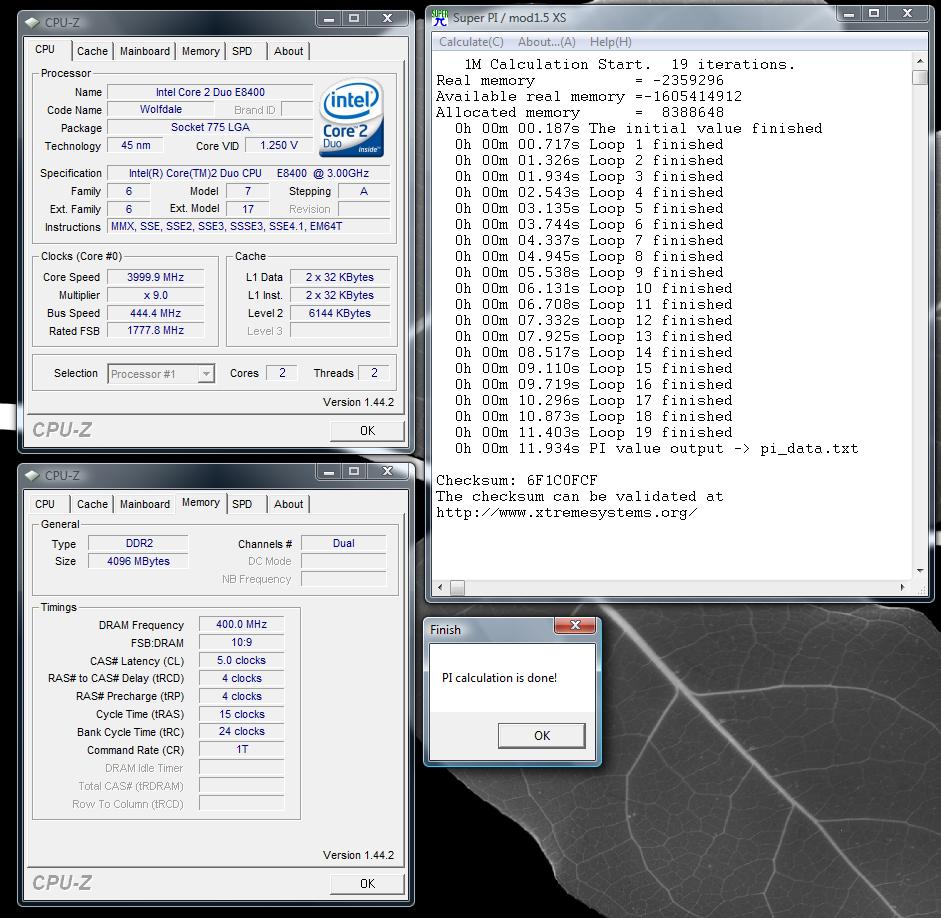Click the Super PI horizontal scroll right arrow

point(903,587)
